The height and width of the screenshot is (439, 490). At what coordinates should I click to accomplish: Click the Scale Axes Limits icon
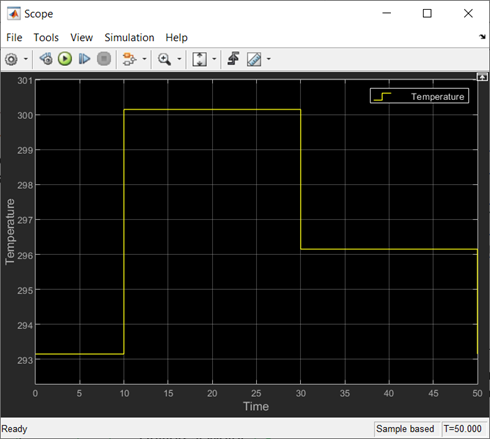tap(199, 59)
